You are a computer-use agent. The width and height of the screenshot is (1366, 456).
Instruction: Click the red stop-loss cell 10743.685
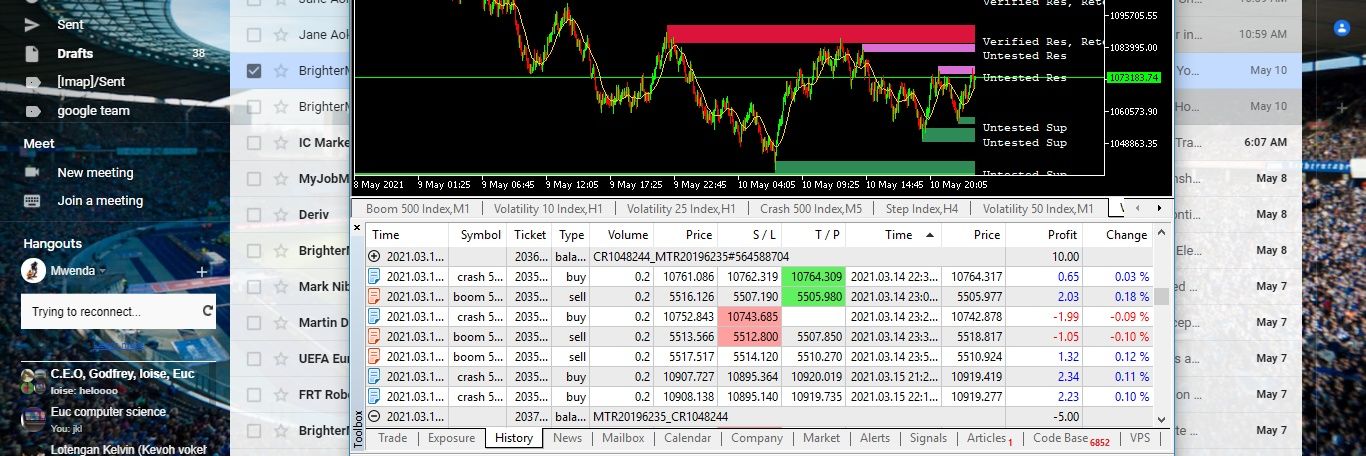point(747,317)
